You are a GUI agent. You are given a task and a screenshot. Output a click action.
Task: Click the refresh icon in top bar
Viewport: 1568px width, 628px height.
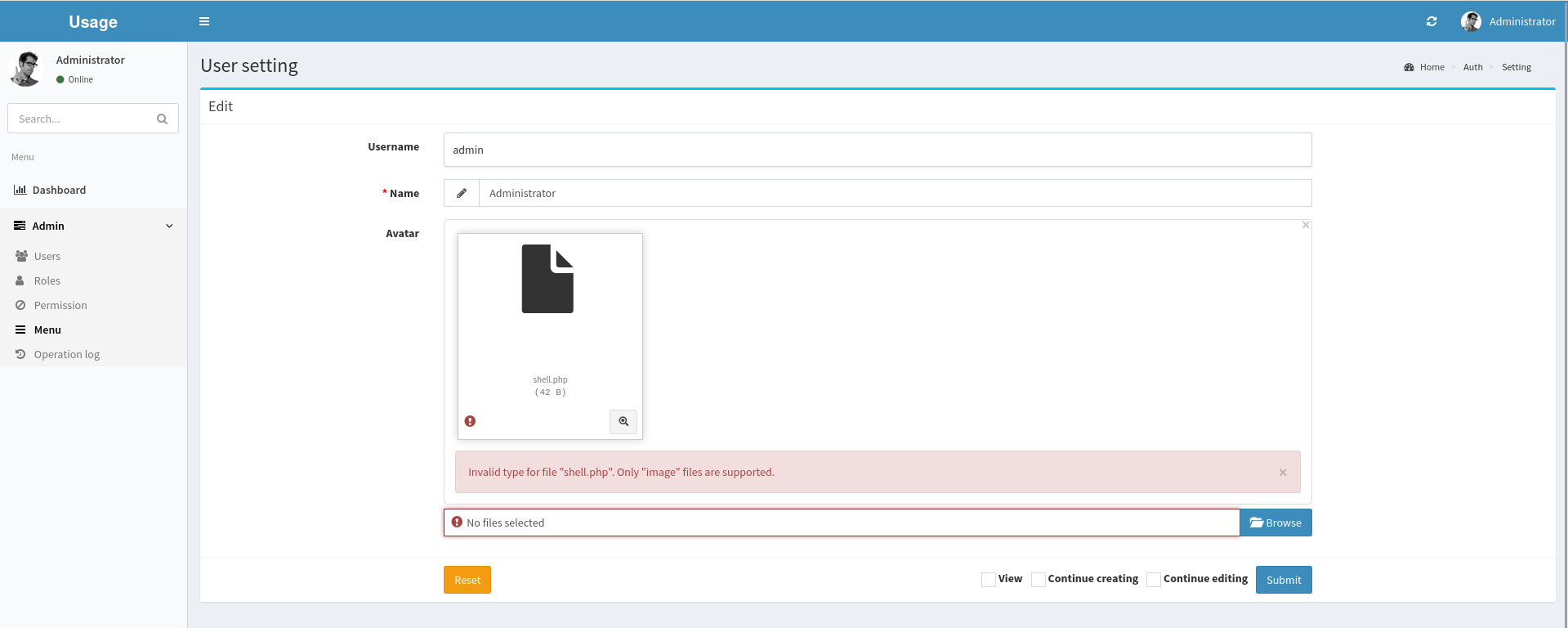(x=1432, y=21)
